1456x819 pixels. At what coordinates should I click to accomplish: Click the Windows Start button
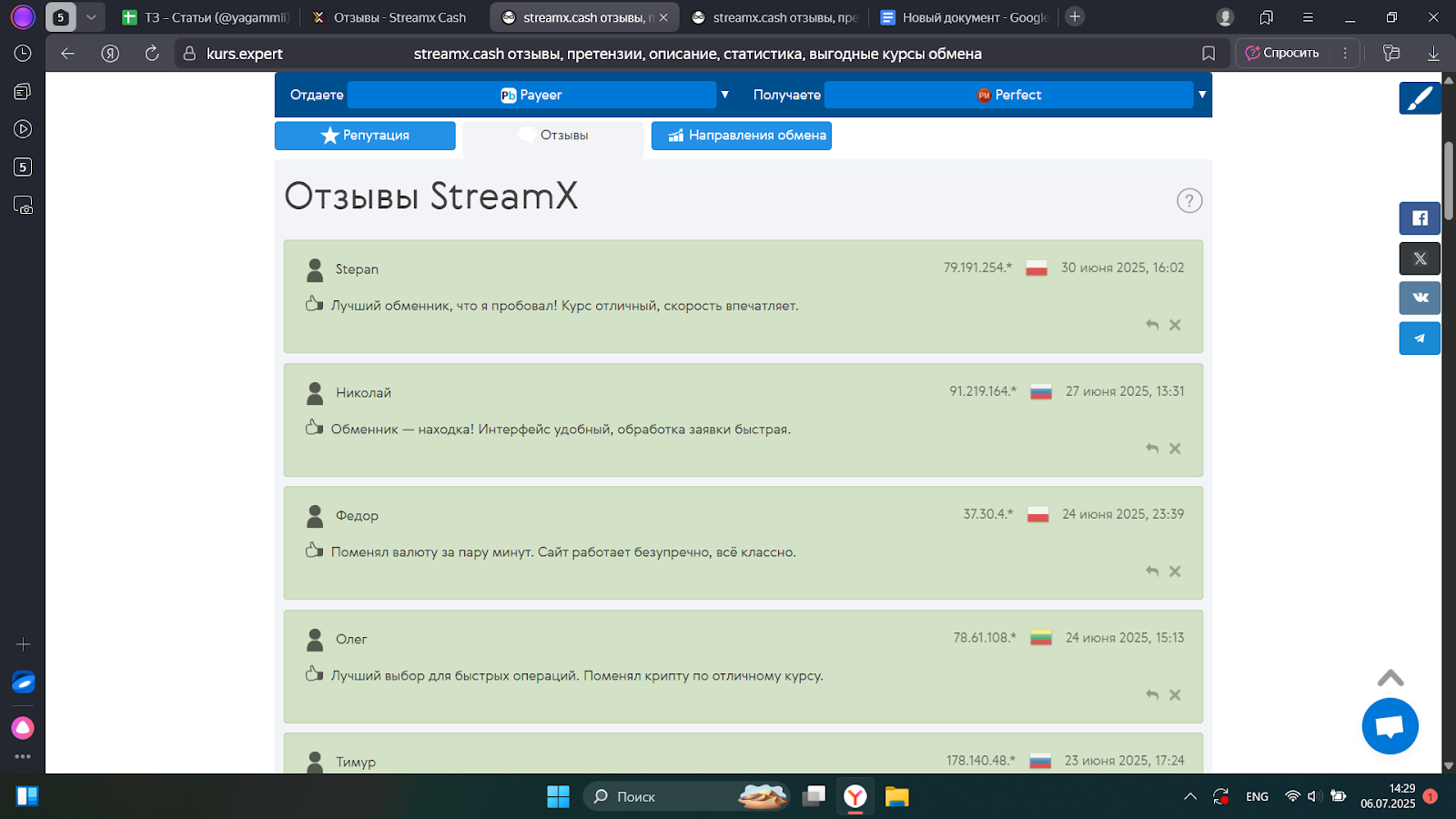[558, 797]
